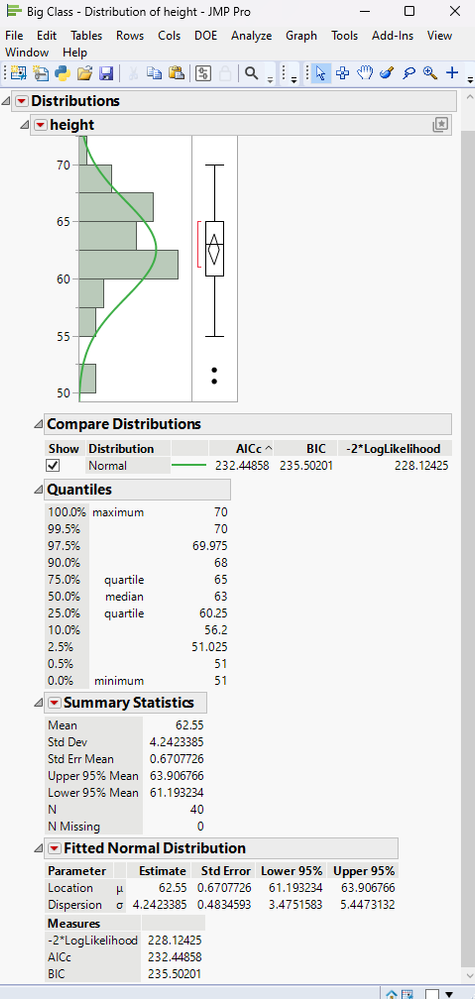Open the height red triangle menu
This screenshot has height=999, width=475.
coord(40,126)
